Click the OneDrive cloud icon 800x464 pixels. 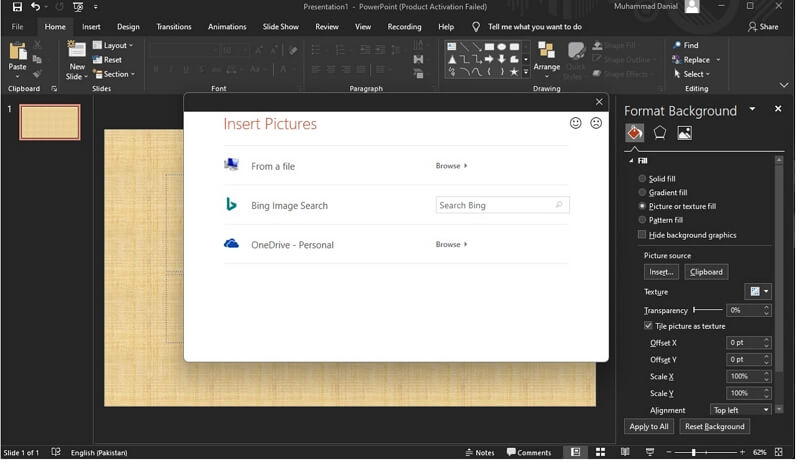231,243
